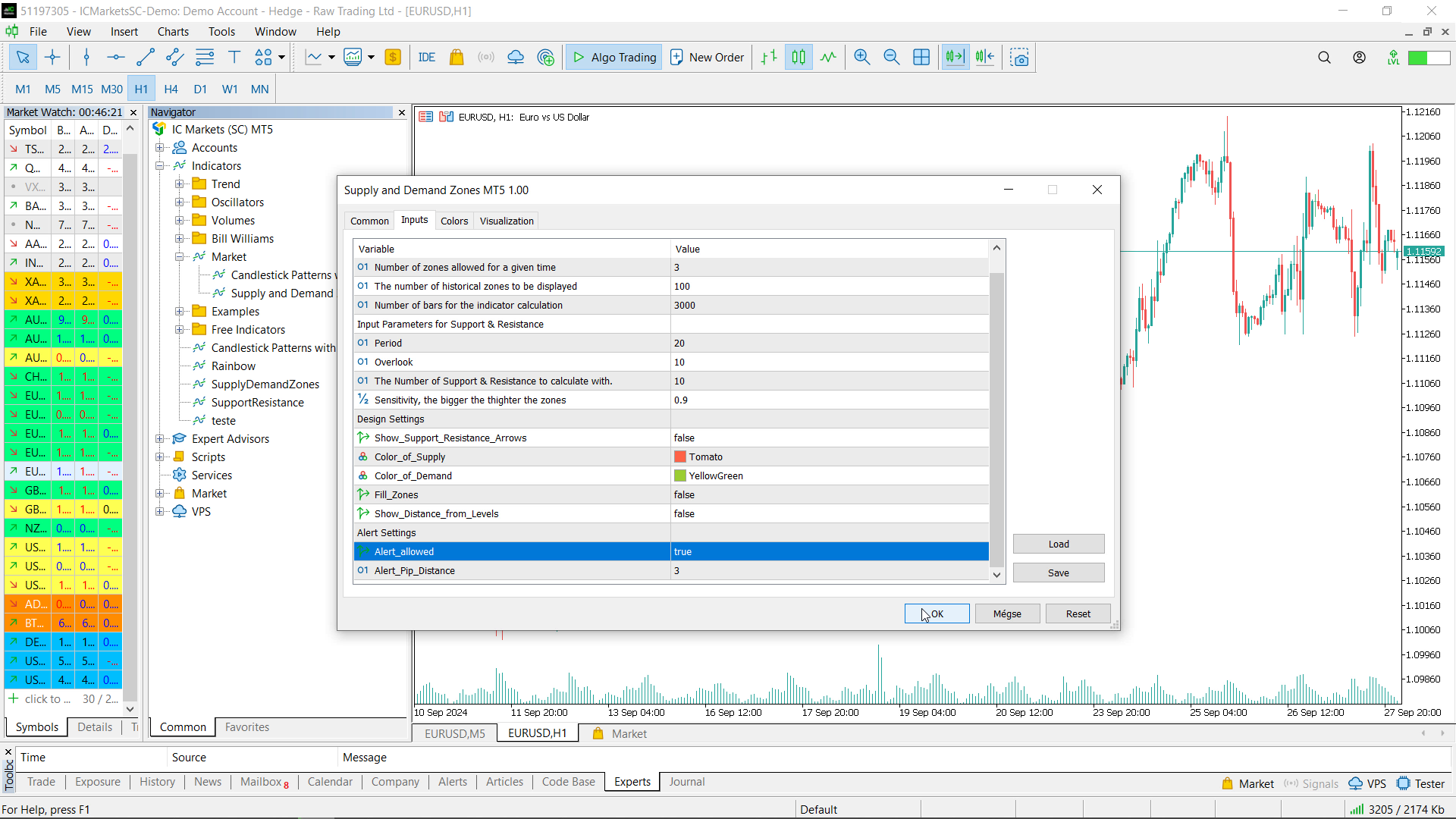Select the Crosshair tool
1456x819 pixels.
click(52, 57)
